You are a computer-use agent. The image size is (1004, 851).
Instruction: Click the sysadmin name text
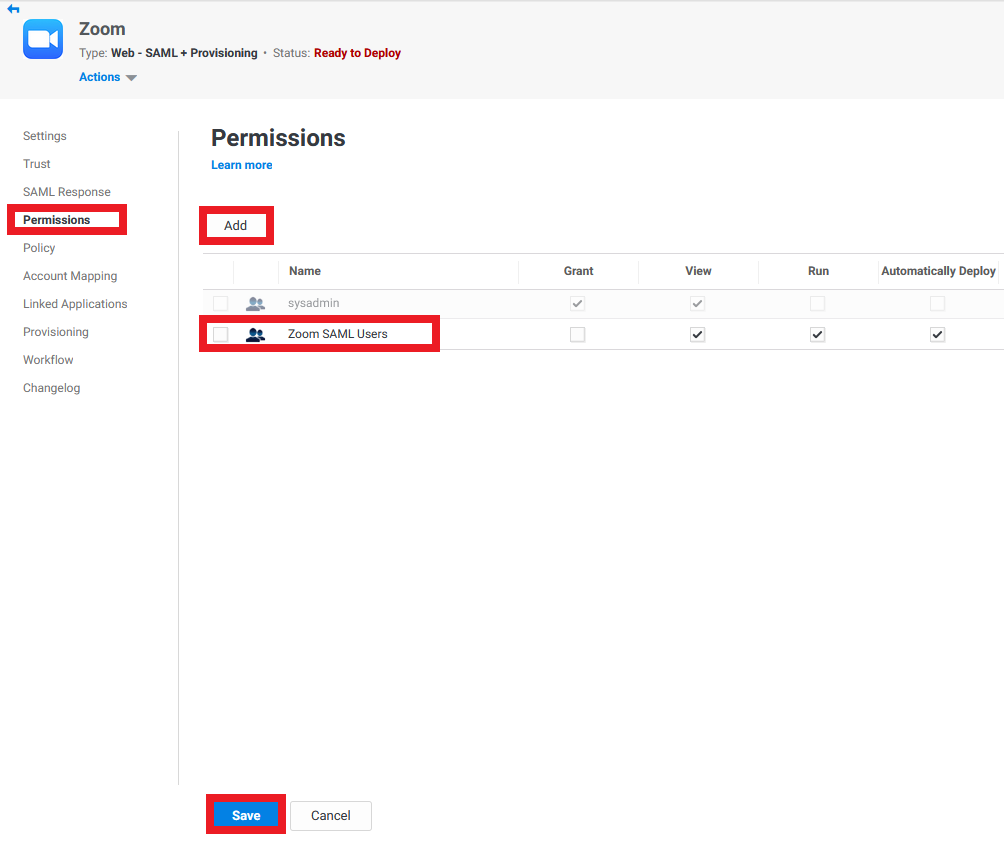(313, 303)
